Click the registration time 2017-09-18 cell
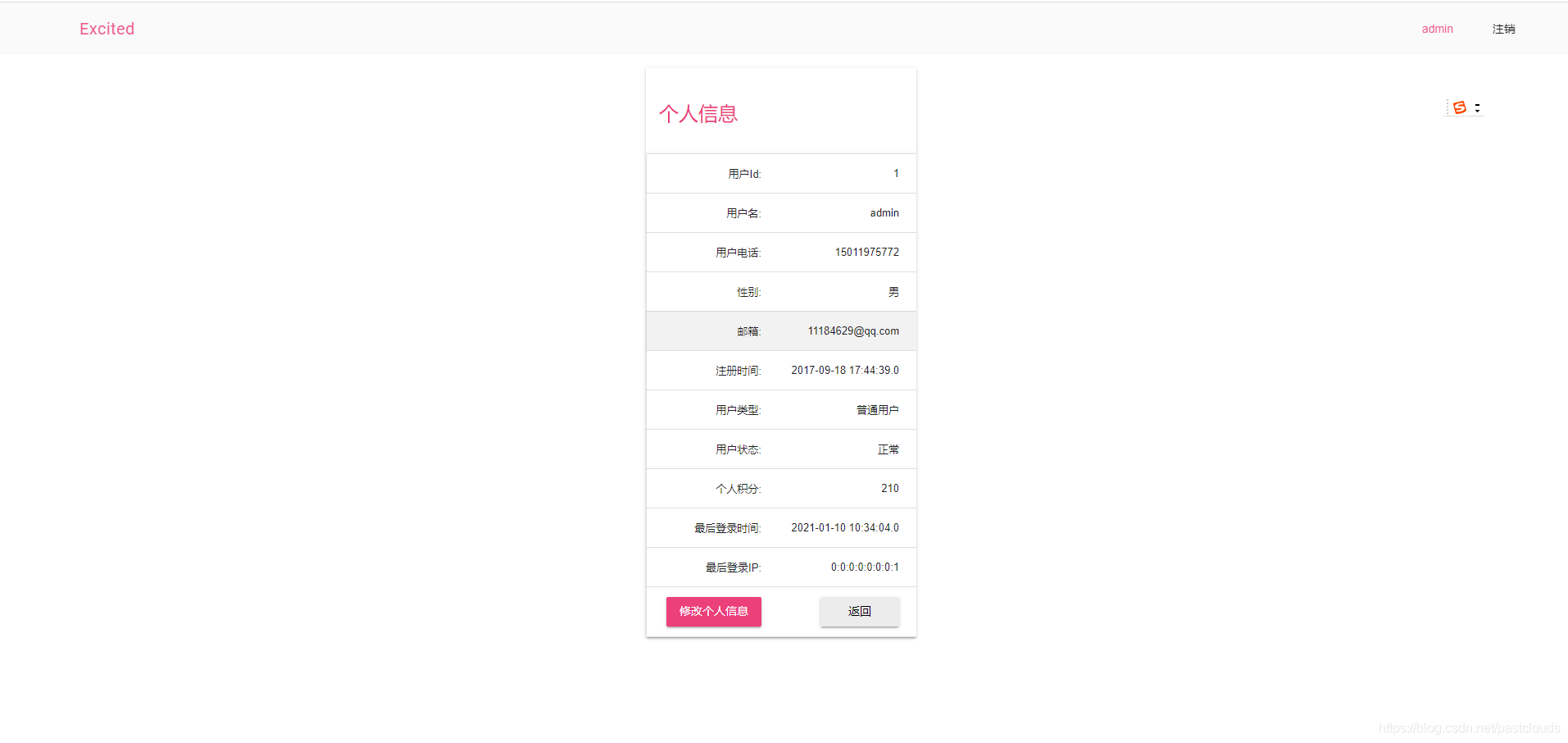This screenshot has height=743, width=1568. click(844, 370)
